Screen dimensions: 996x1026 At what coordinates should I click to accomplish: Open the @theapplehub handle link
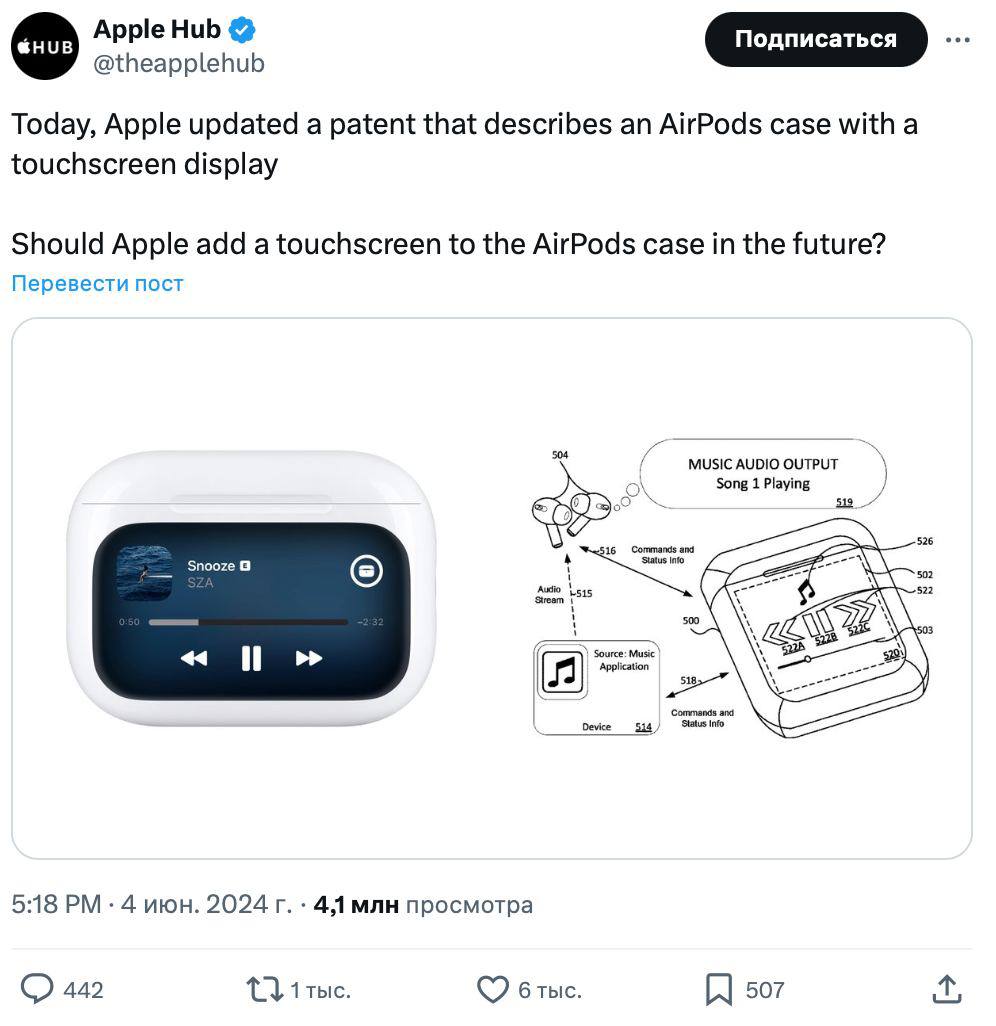[179, 63]
